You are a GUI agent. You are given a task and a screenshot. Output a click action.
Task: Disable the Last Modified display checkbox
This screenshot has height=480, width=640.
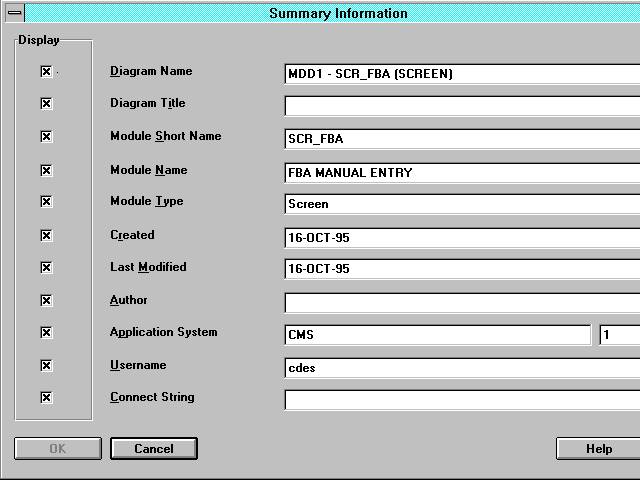[x=46, y=268]
